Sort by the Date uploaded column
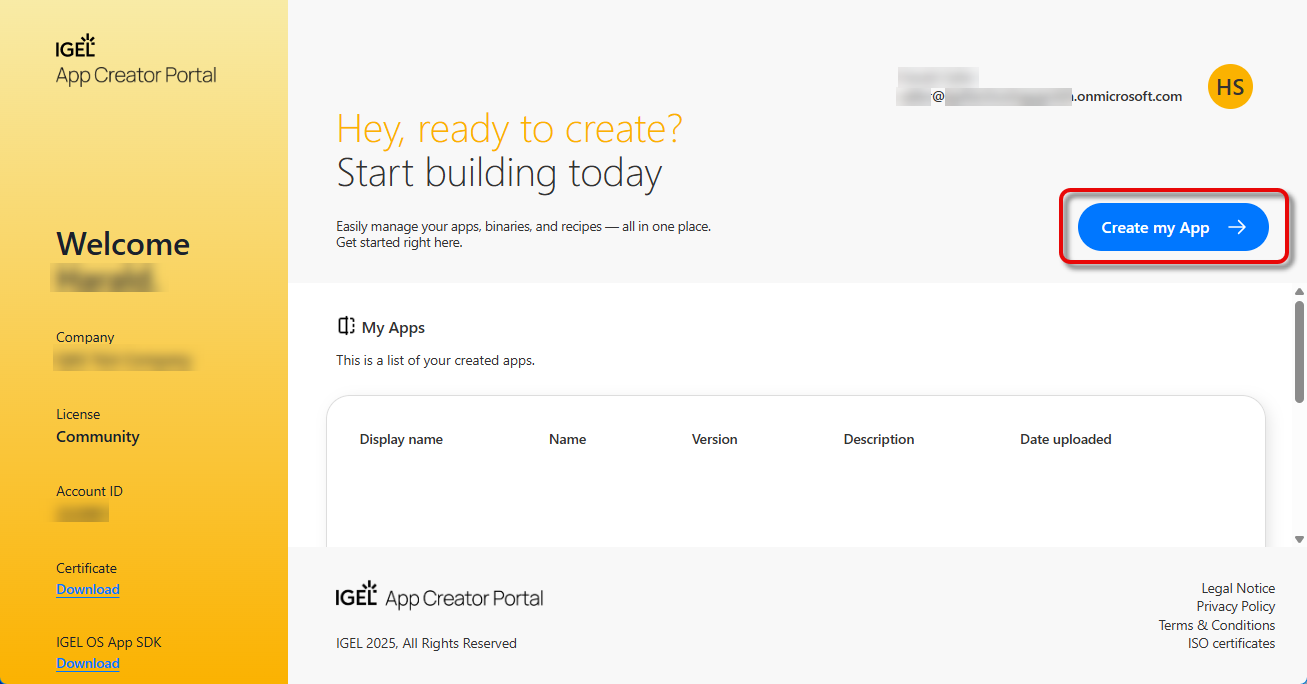The width and height of the screenshot is (1307, 684). click(x=1065, y=439)
